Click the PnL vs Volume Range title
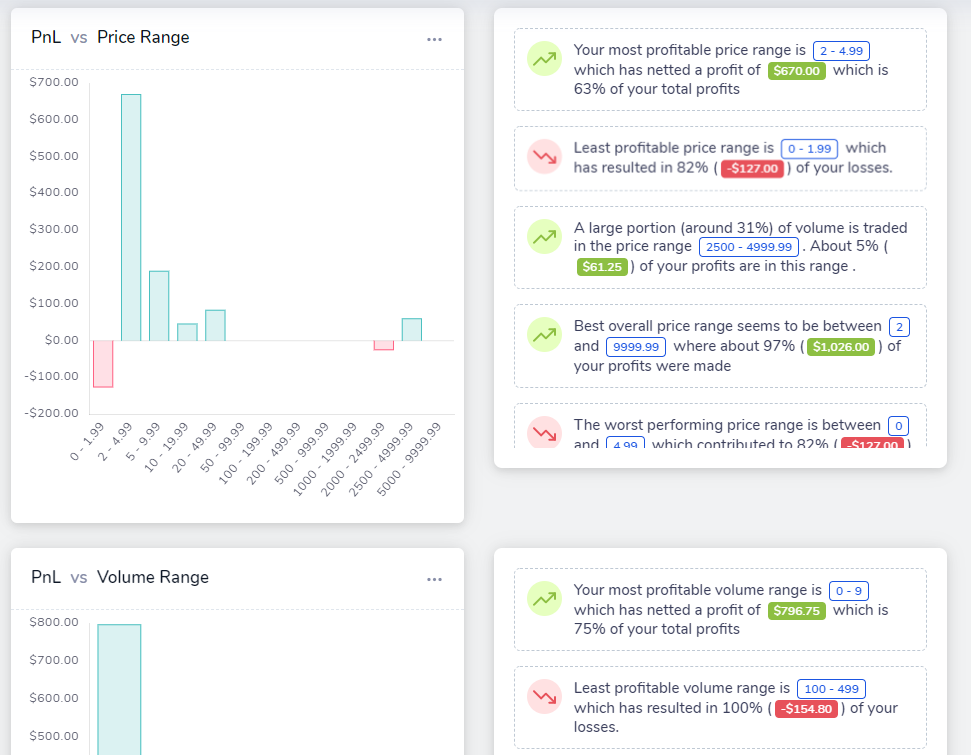This screenshot has width=971, height=755. point(120,577)
